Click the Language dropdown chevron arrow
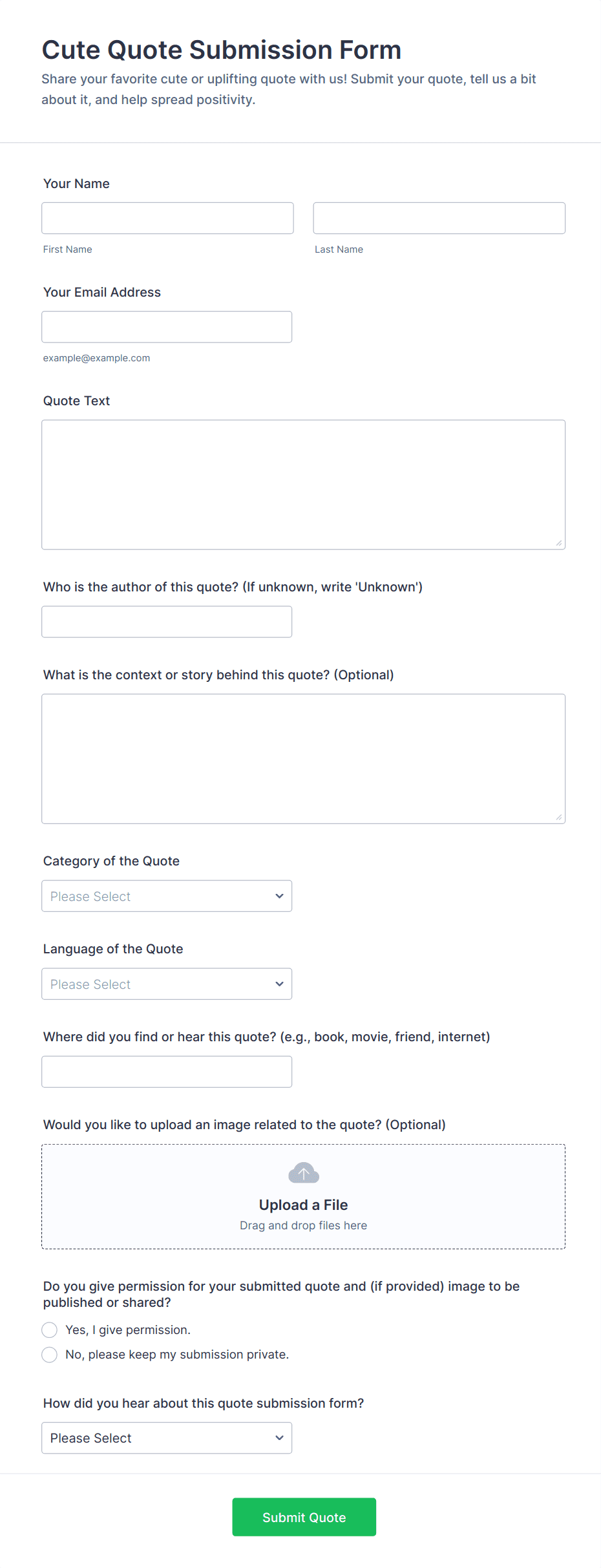The width and height of the screenshot is (601, 1568). pyautogui.click(x=279, y=984)
